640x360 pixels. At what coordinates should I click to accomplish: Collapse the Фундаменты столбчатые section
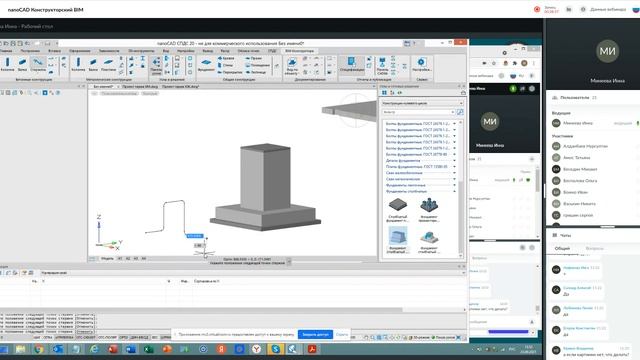[420, 191]
